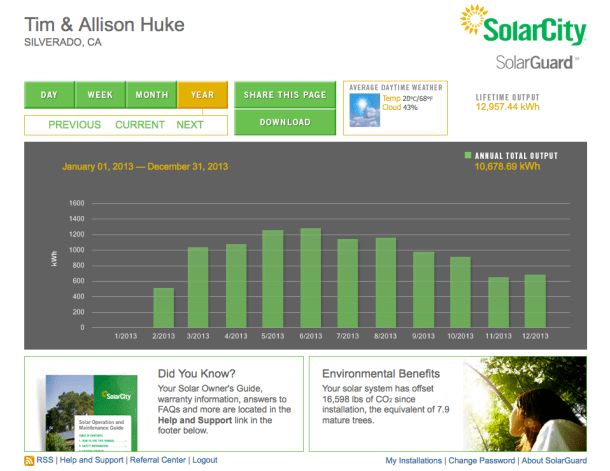Viewport: 610px width, 471px height.
Task: Click the 9/2013 bar in chart
Action: [423, 290]
